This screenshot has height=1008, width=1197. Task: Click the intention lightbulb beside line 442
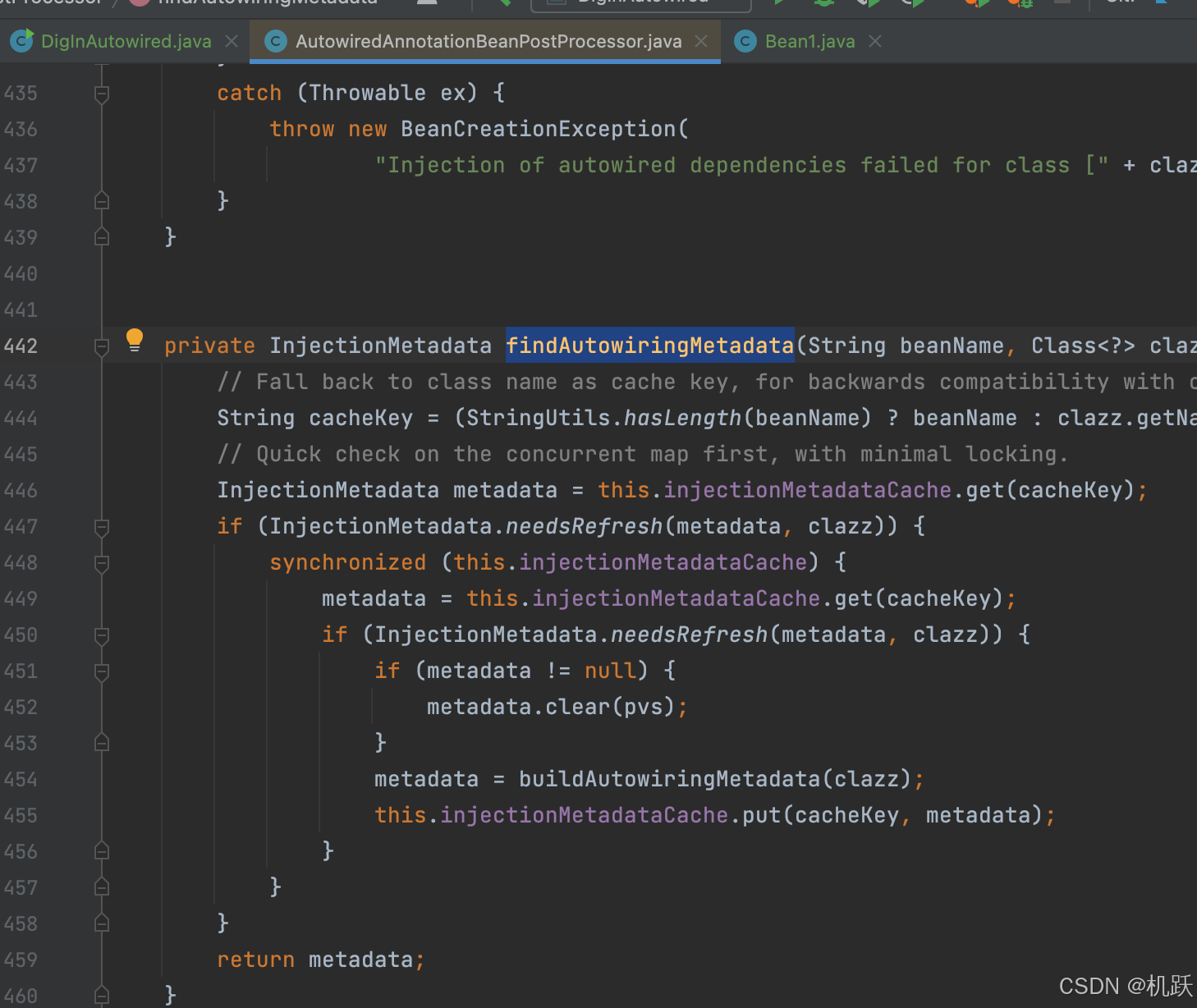point(134,339)
